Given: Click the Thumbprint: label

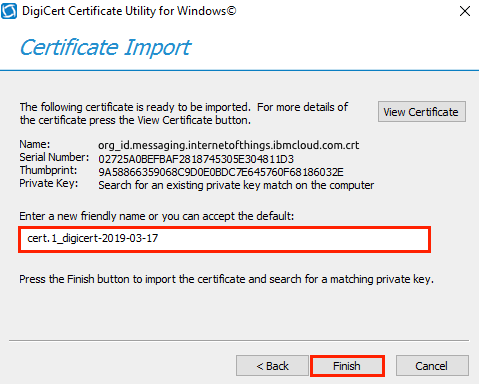Looking at the screenshot, I should (x=48, y=170).
